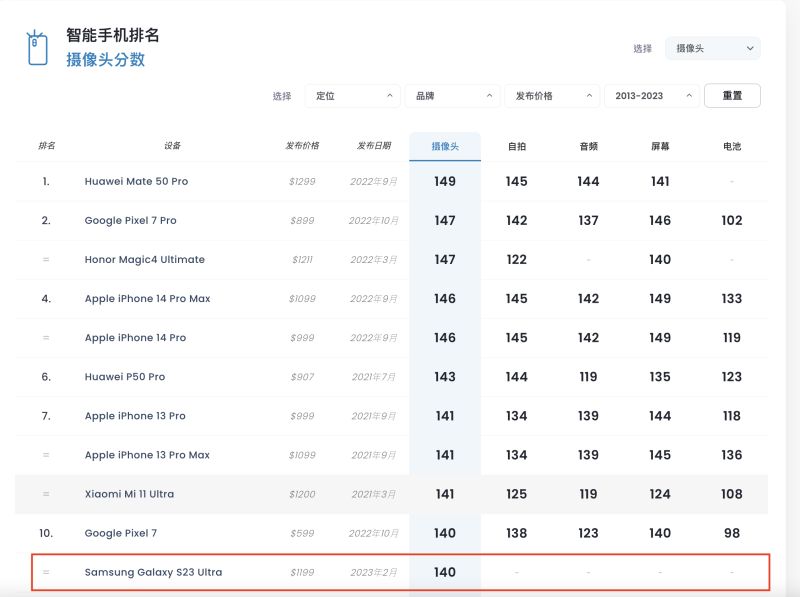This screenshot has width=800, height=597.
Task: Click the smartphone ranking icon
Action: click(37, 47)
